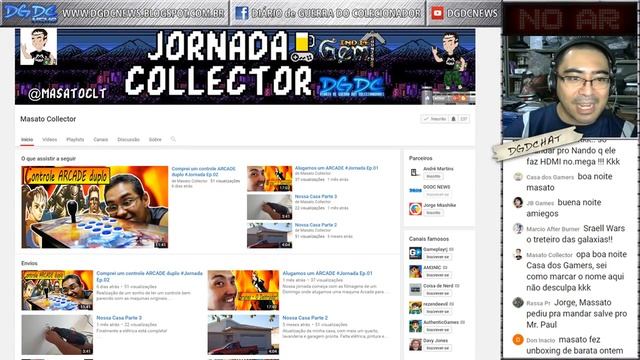Click the 'O que assistir a seguir' heading

point(49,158)
